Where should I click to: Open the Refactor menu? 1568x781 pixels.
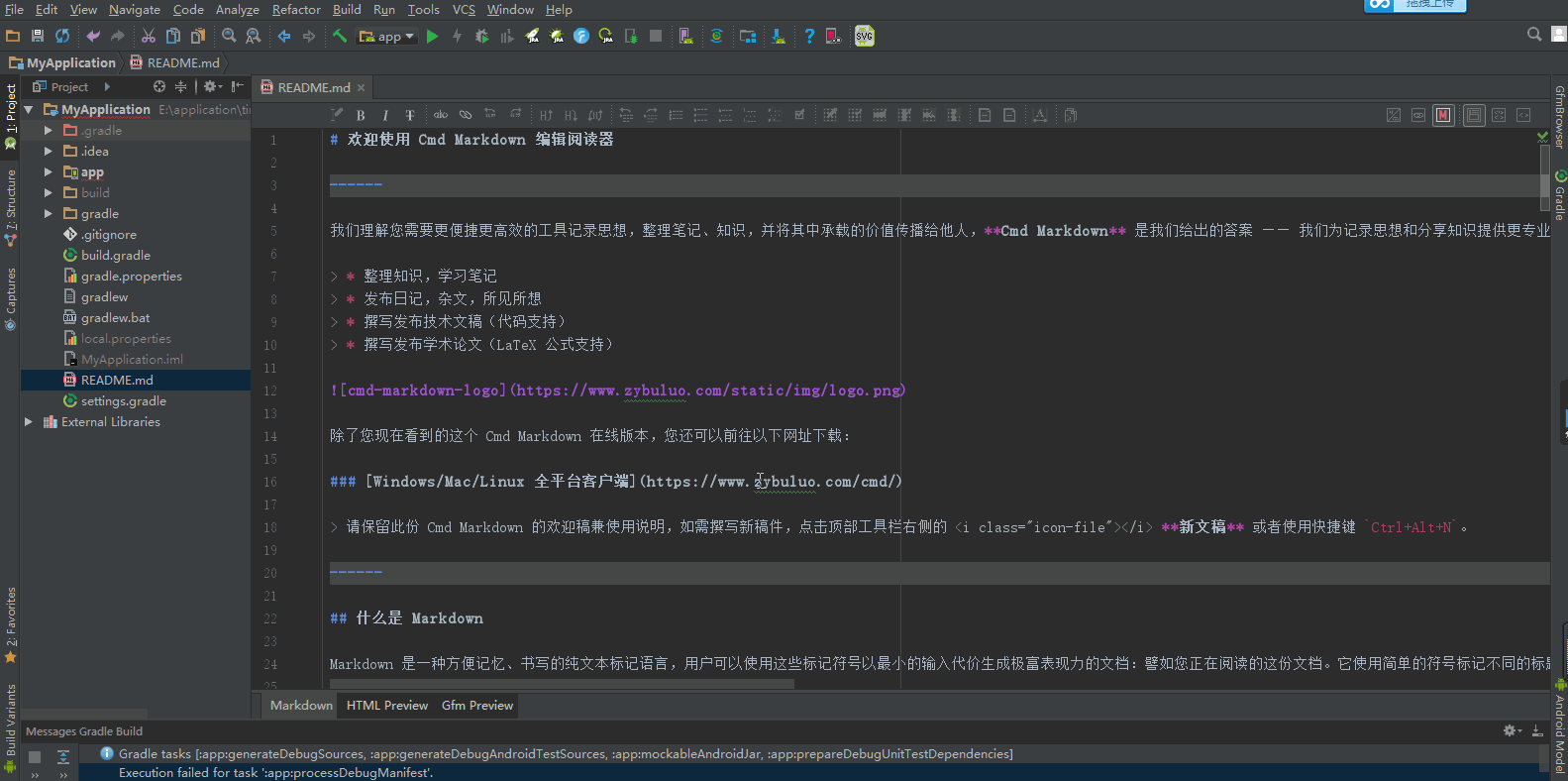coord(296,9)
